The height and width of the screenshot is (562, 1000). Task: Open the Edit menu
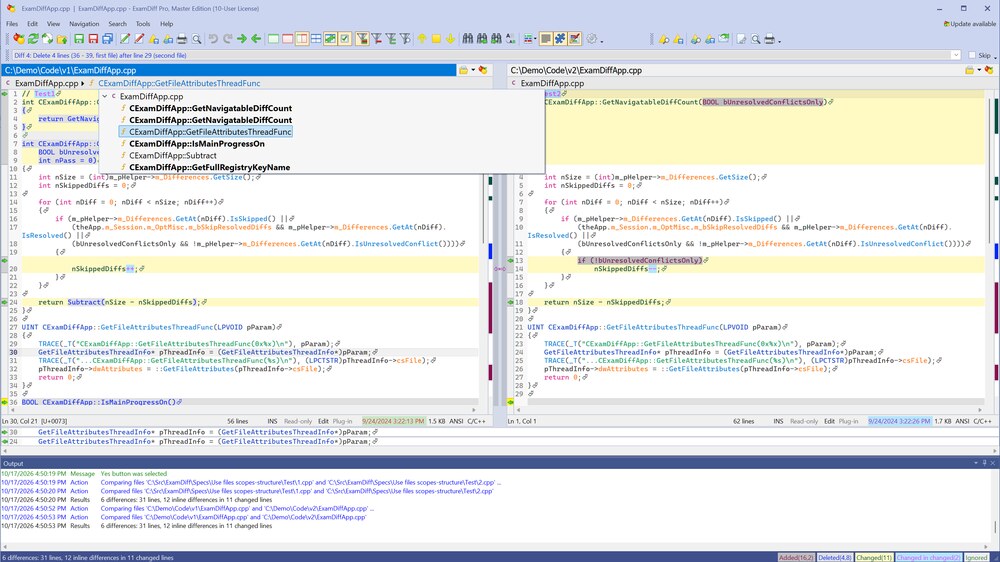tap(33, 24)
